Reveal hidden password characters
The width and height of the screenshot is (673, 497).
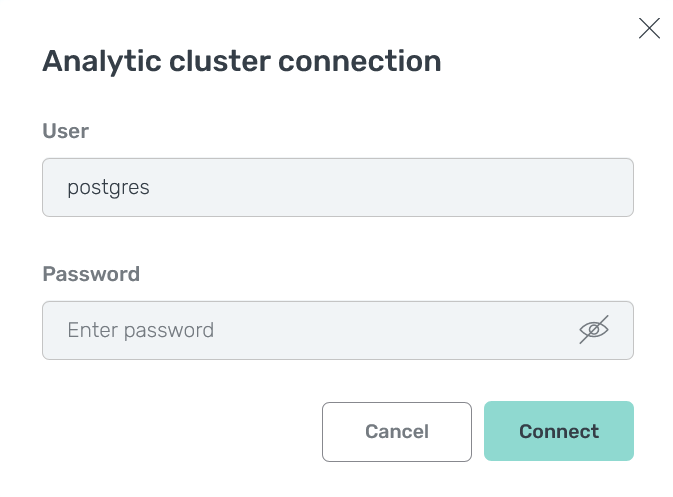point(594,330)
